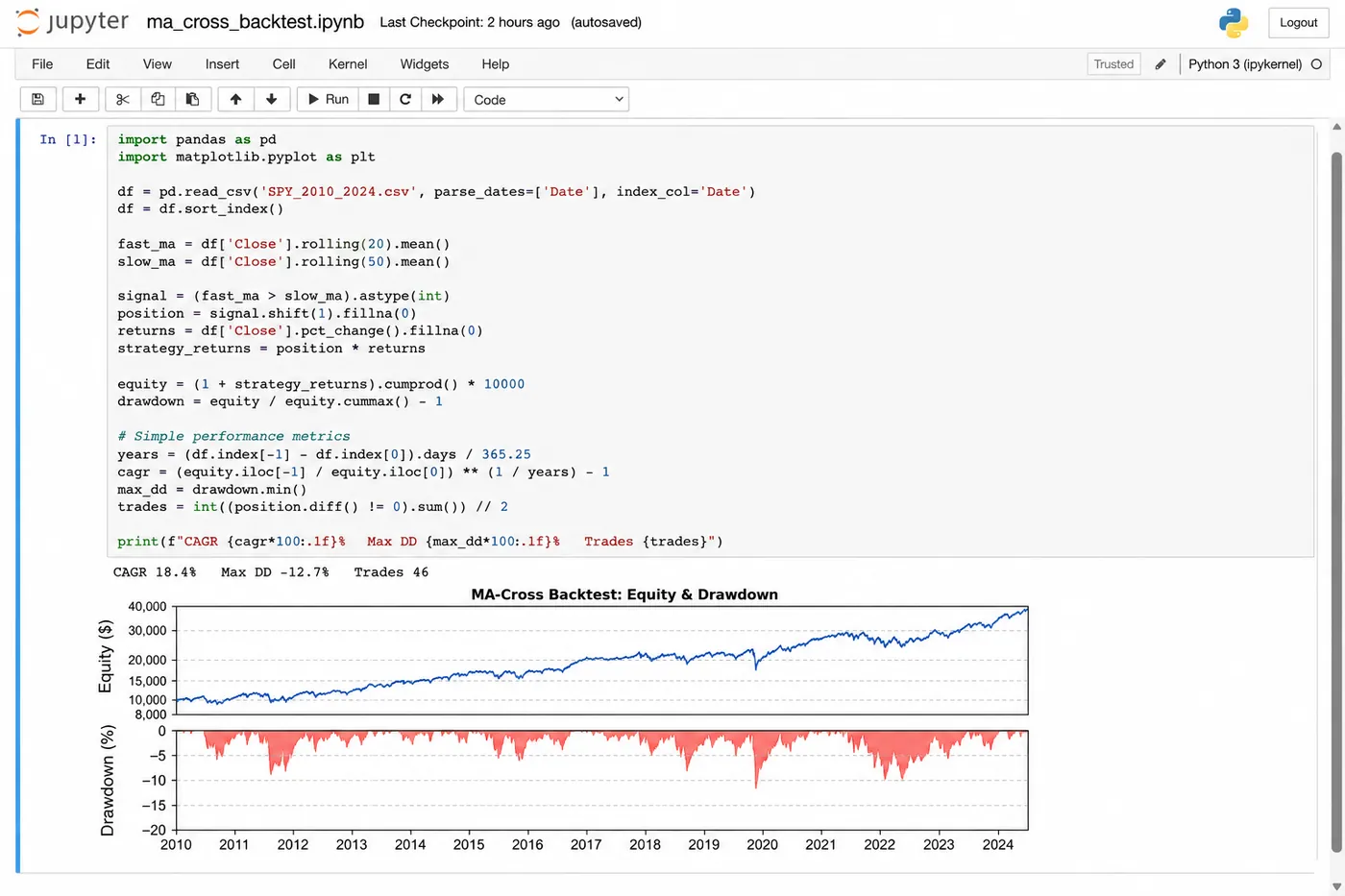Open the Insert menu
Image resolution: width=1345 pixels, height=896 pixels.
[x=222, y=64]
